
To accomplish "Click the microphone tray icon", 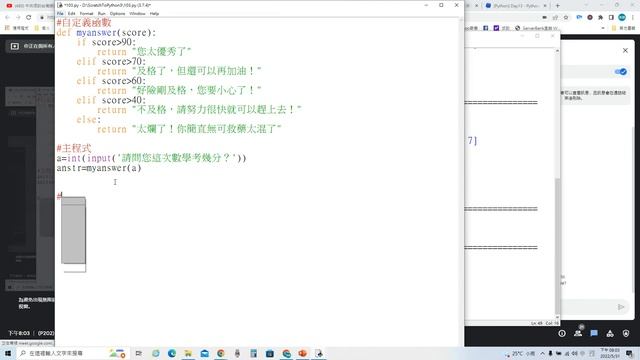I will click(x=550, y=353).
